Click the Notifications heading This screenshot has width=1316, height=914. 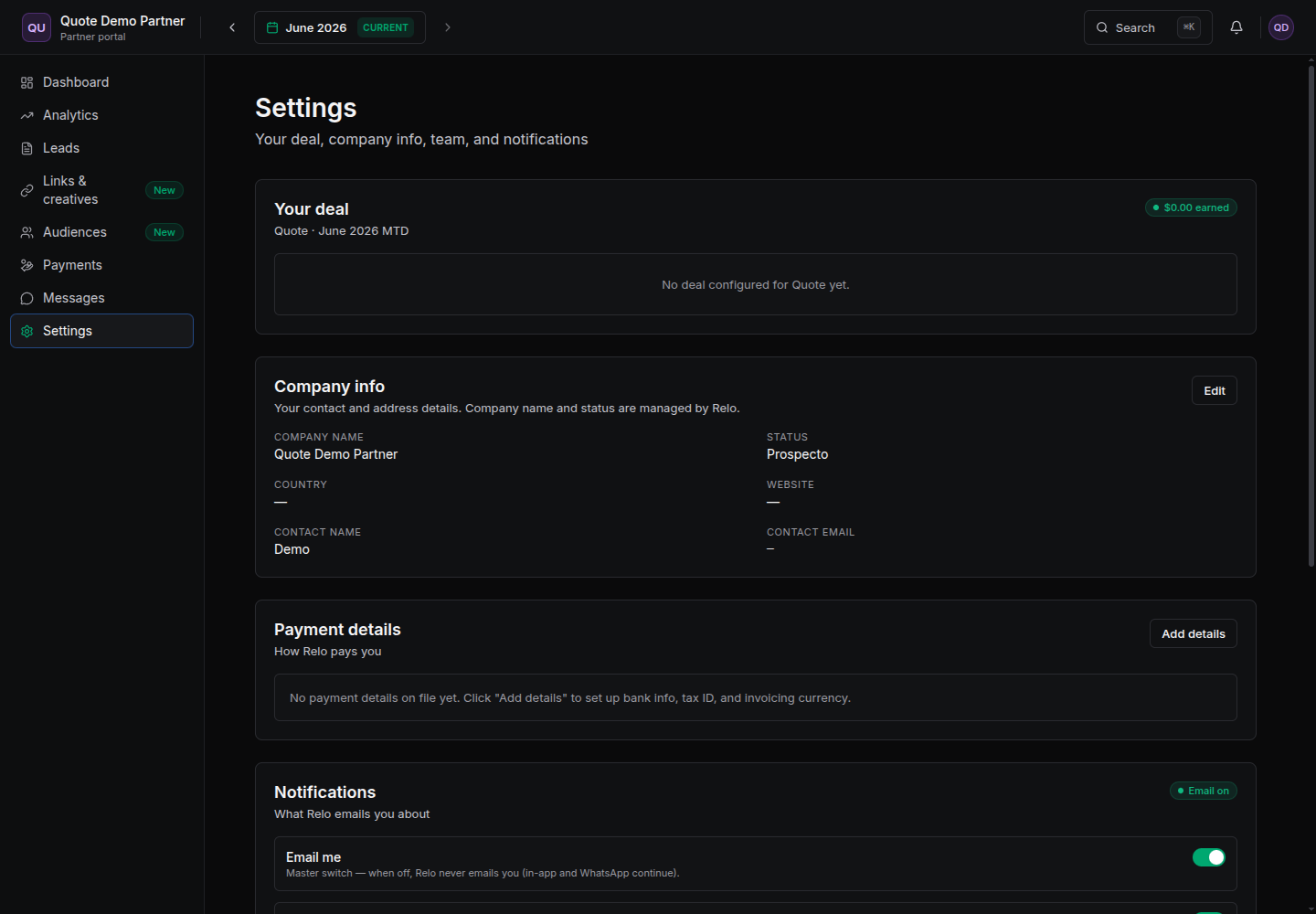pyautogui.click(x=325, y=792)
